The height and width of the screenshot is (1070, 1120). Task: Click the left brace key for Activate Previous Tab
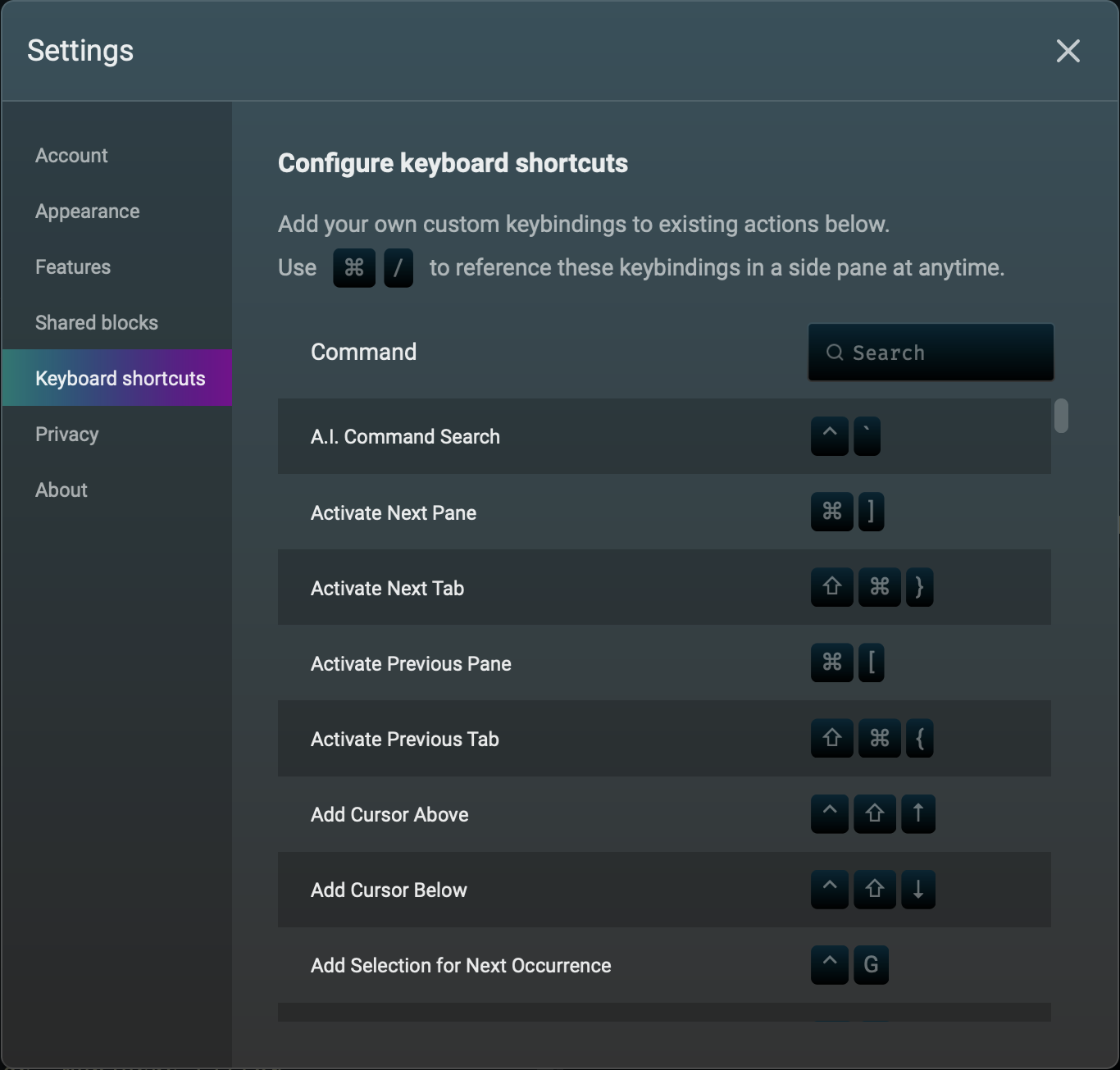coord(919,739)
